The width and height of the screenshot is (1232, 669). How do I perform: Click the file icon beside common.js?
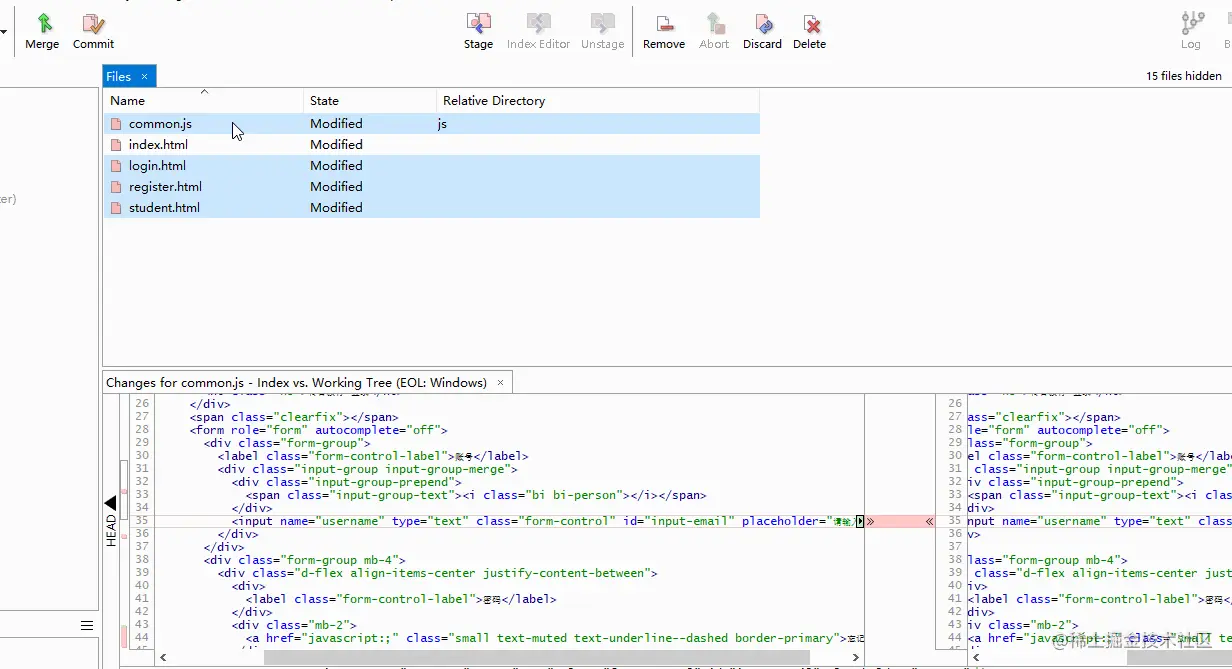[x=116, y=124]
